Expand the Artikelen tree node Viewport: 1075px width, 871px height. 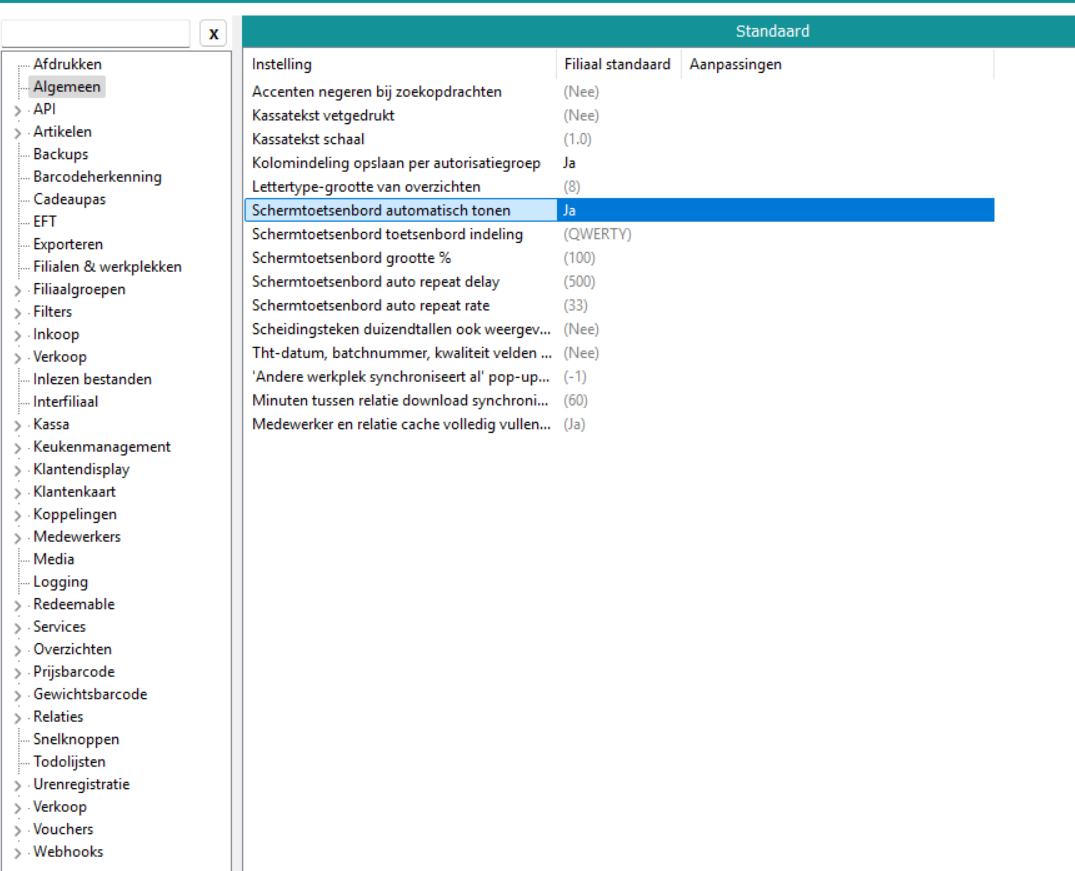pyautogui.click(x=18, y=133)
